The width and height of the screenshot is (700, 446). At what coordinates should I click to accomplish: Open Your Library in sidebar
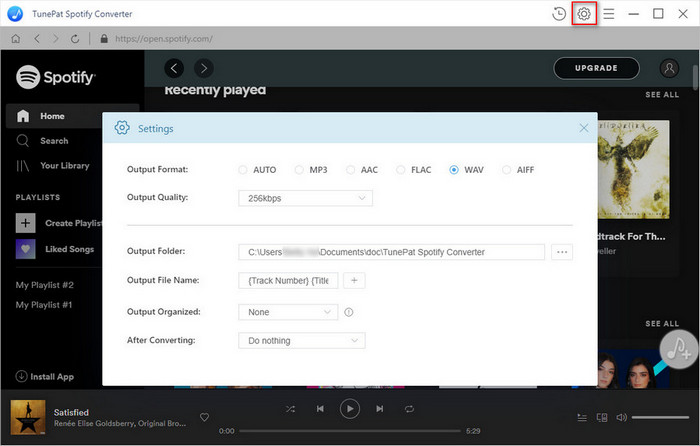point(65,166)
